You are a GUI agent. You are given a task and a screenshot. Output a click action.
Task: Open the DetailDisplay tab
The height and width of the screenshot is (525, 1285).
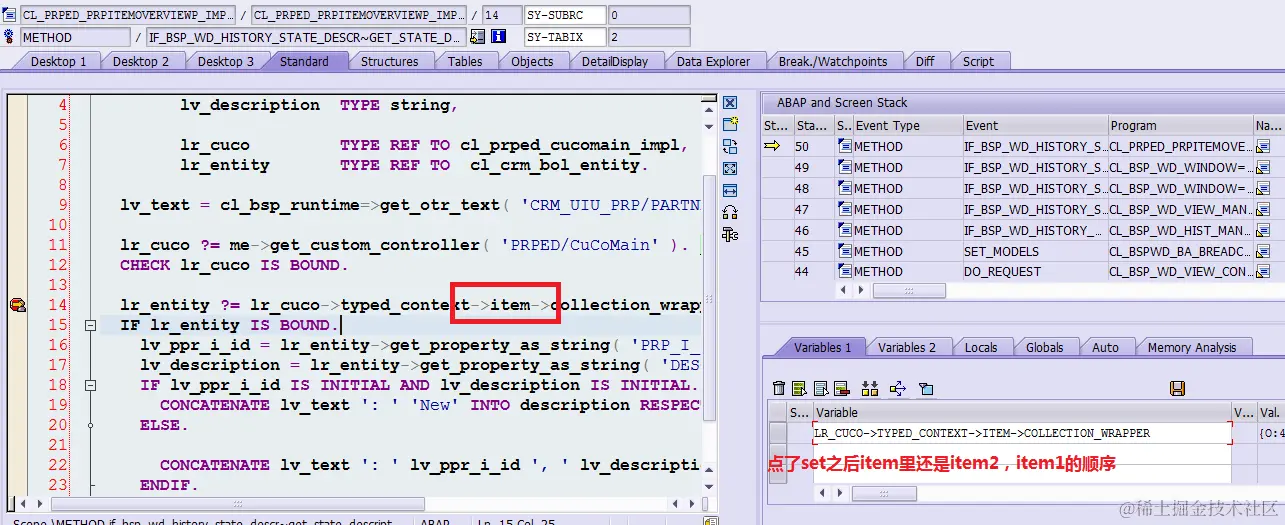coord(615,61)
